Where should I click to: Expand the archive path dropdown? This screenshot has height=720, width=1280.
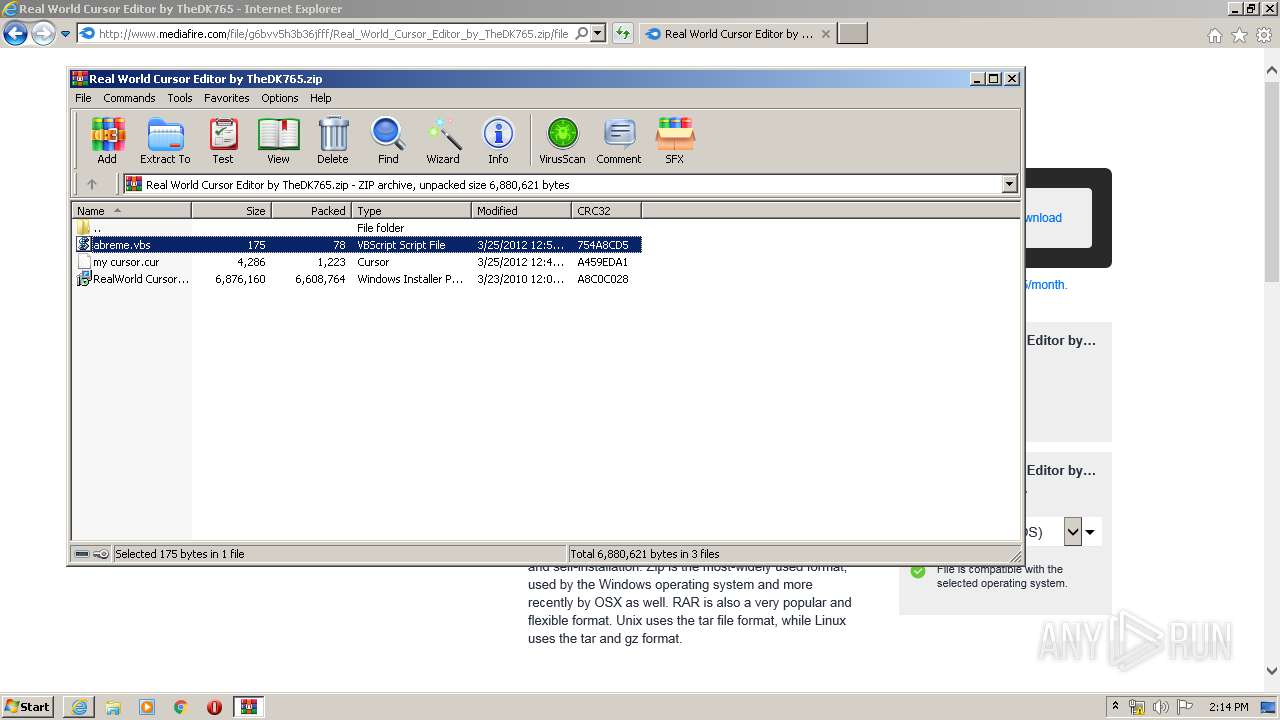(1009, 184)
